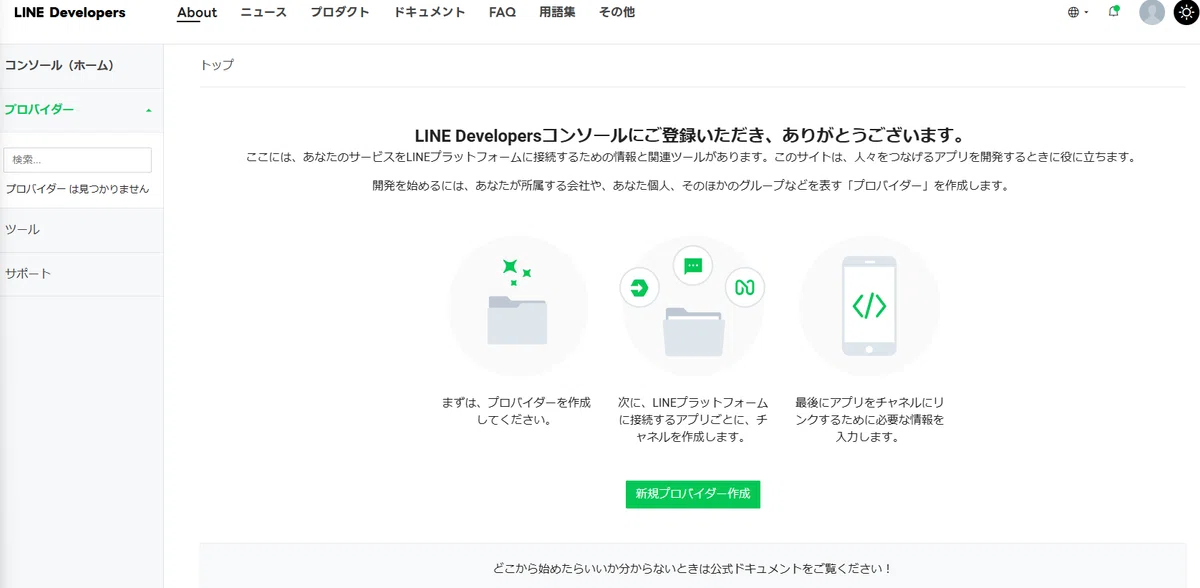The width and height of the screenshot is (1200, 588).
Task: Open the user profile avatar
Action: 1152,12
